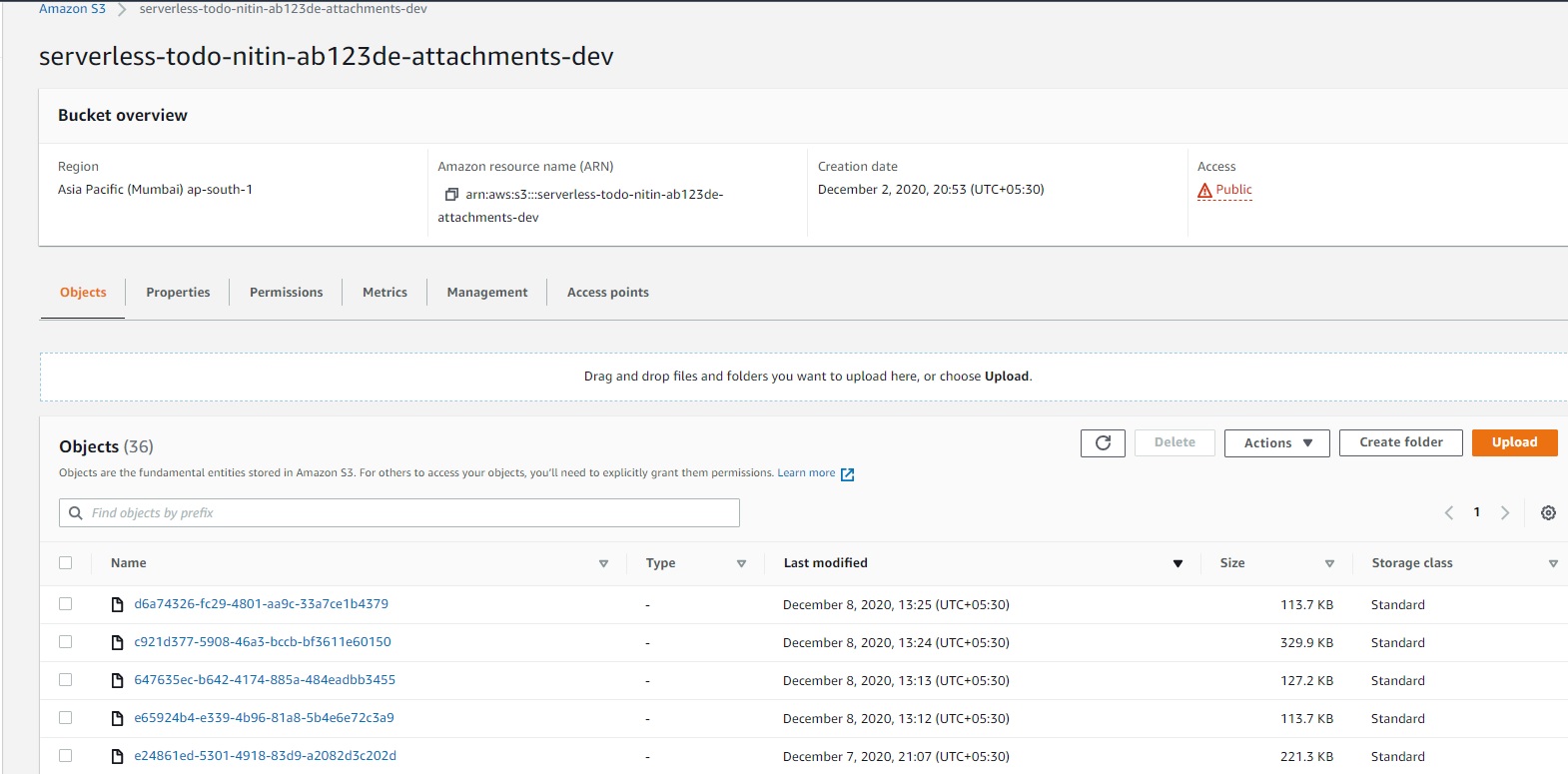Click the 329.9 KB size value
The image size is (1568, 774).
(1306, 643)
